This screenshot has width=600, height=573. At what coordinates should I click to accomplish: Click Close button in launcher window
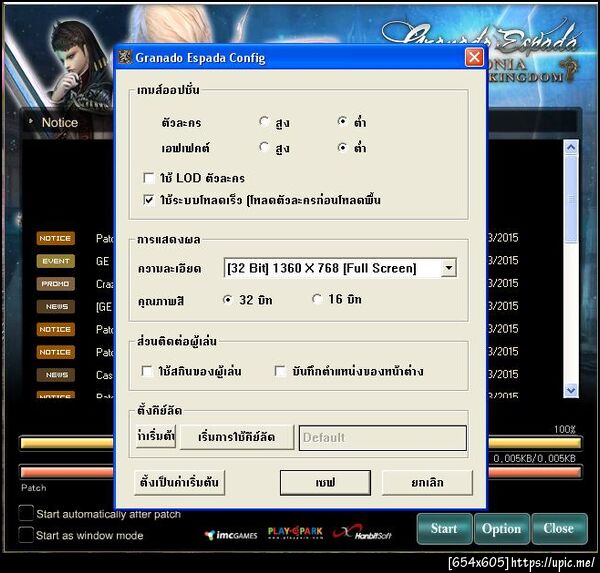click(x=559, y=529)
